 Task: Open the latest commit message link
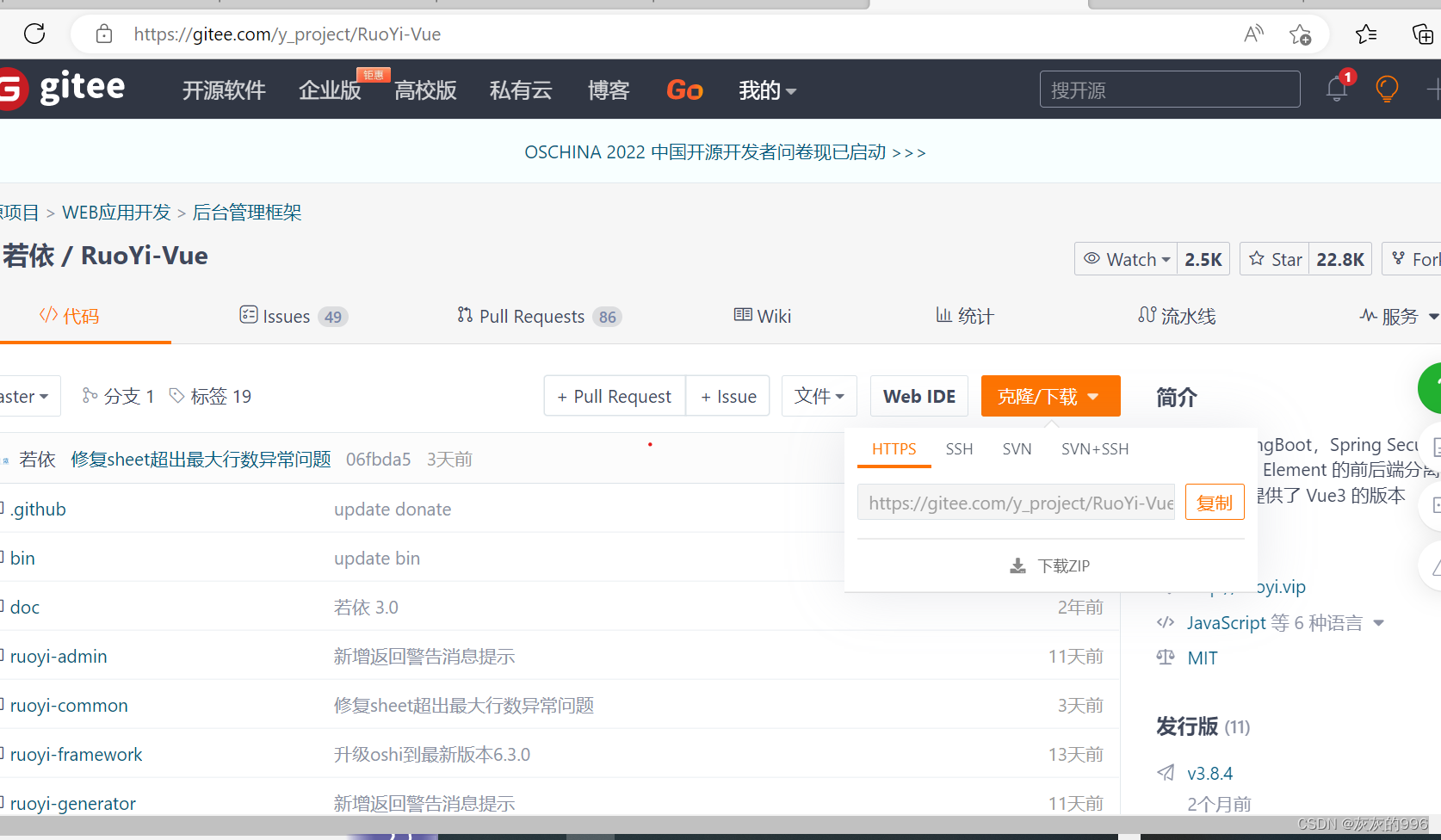201,459
